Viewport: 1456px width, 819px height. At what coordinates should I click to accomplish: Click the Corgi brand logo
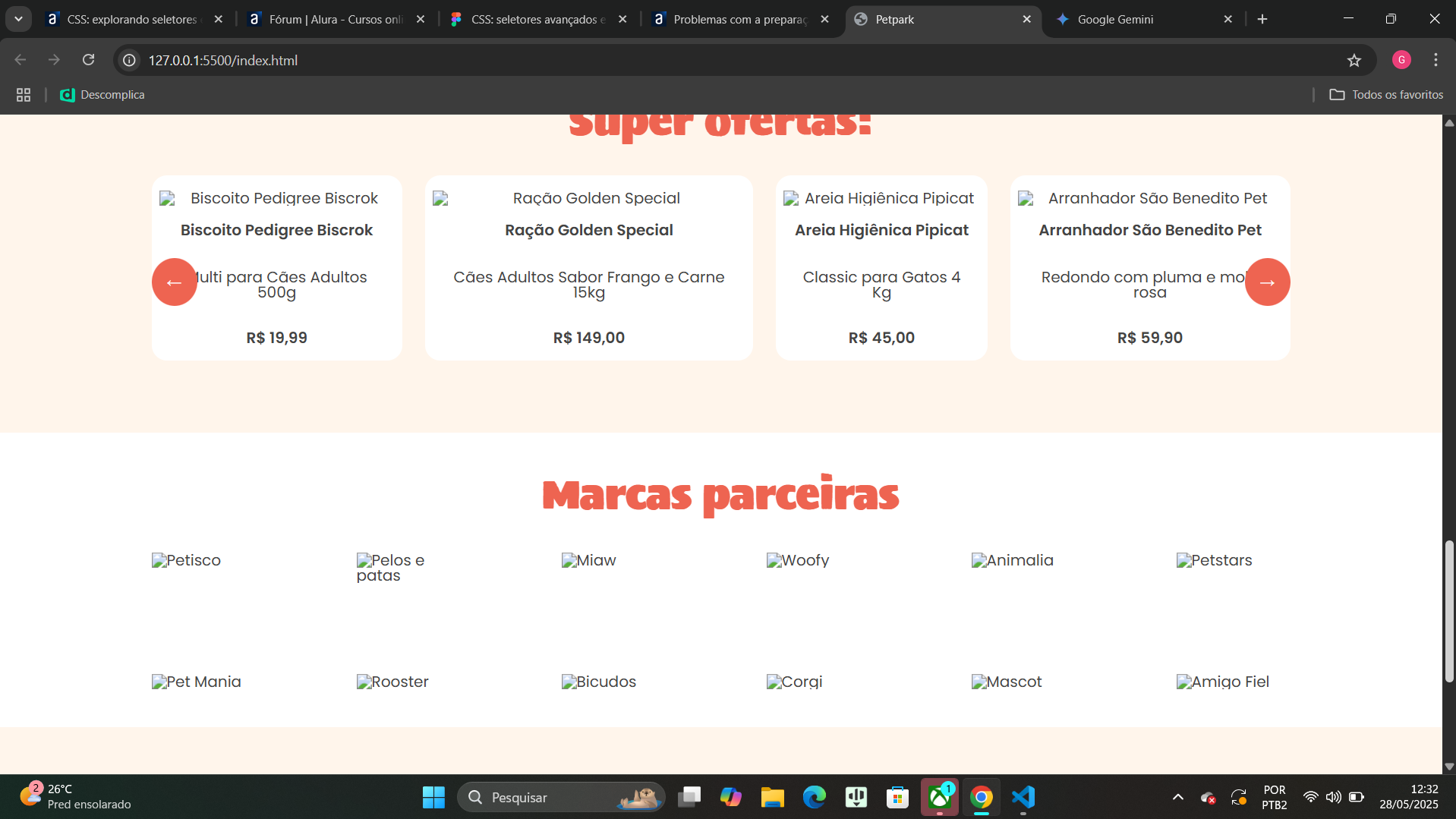coord(795,682)
